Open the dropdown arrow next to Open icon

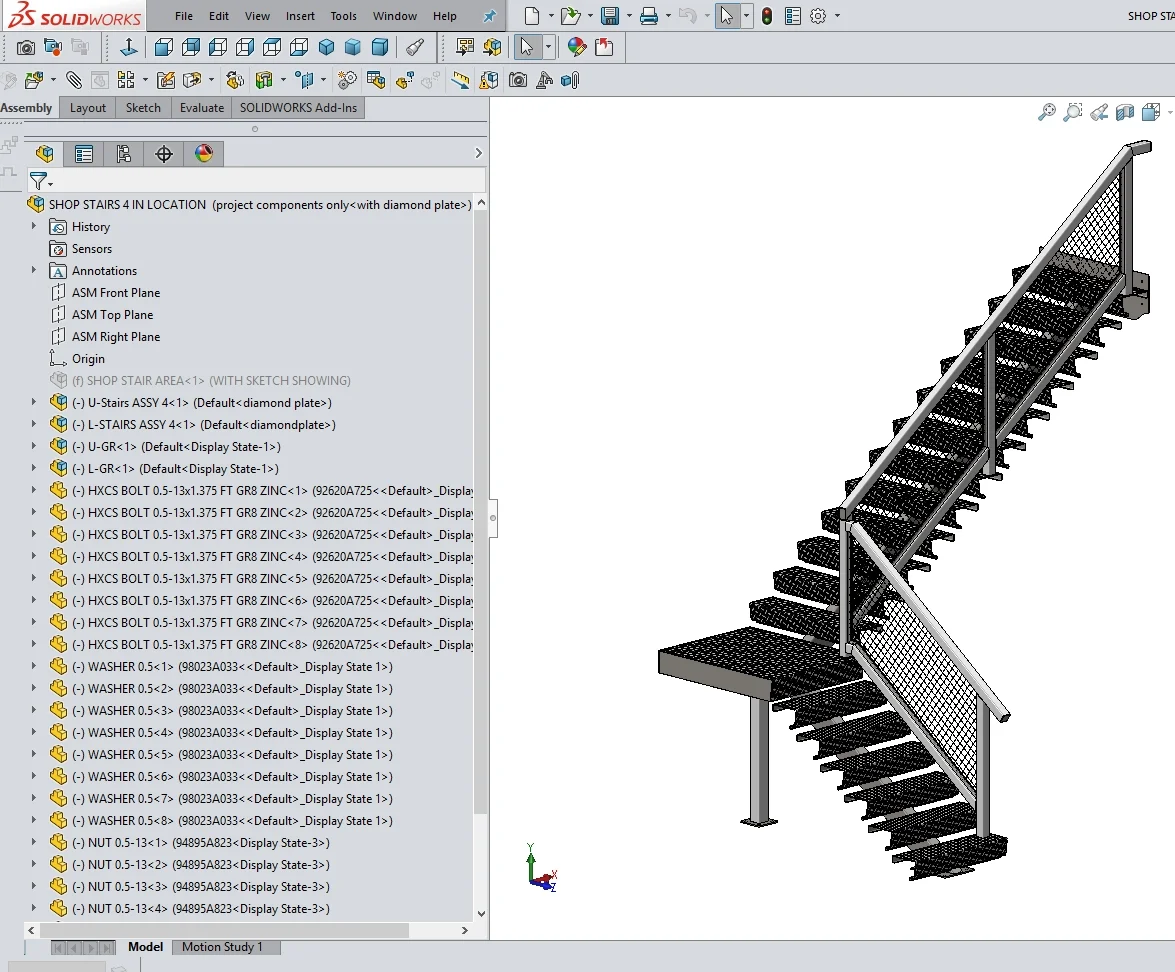[590, 16]
